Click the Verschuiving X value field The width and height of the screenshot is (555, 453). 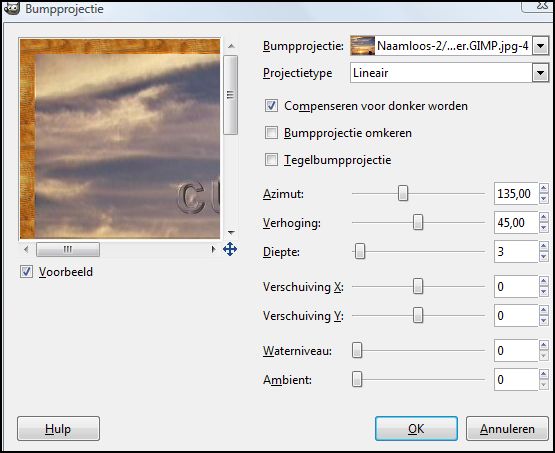(x=516, y=286)
